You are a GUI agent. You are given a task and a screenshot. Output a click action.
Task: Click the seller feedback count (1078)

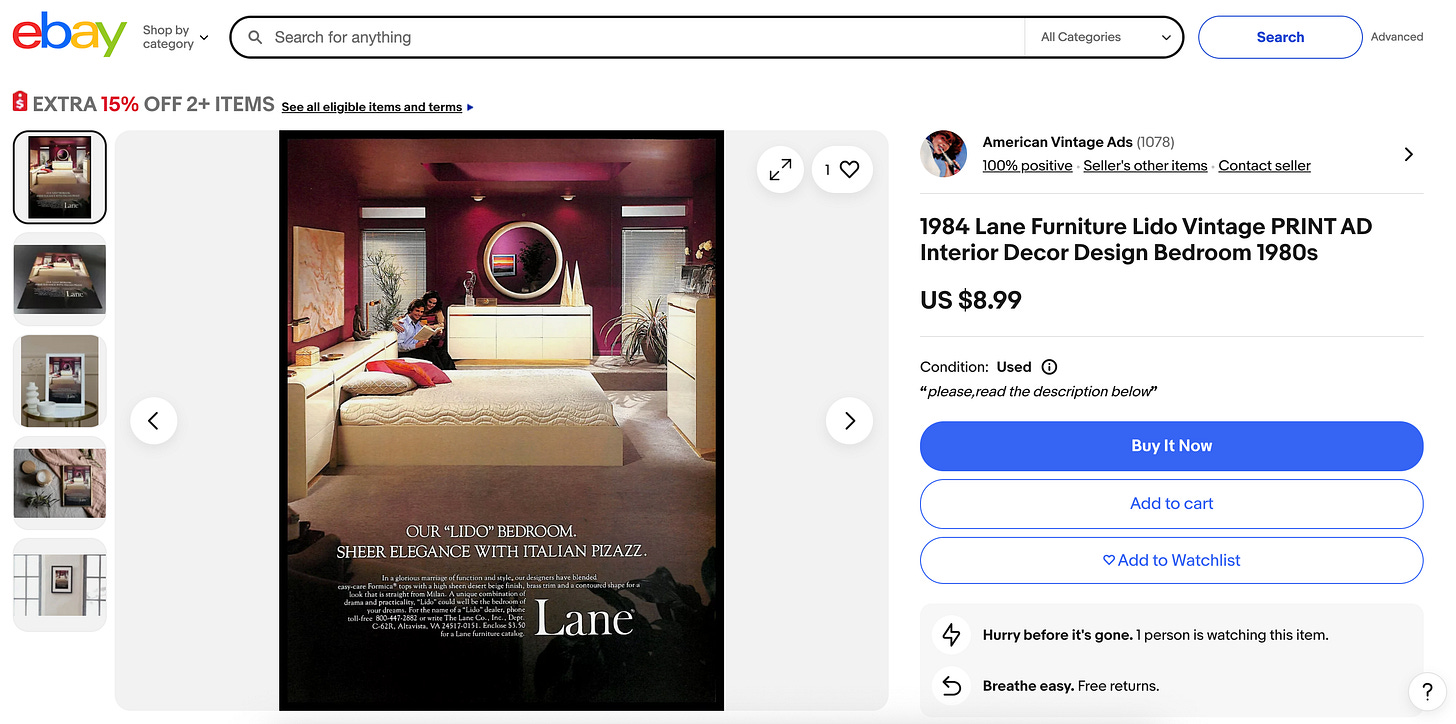click(1155, 142)
